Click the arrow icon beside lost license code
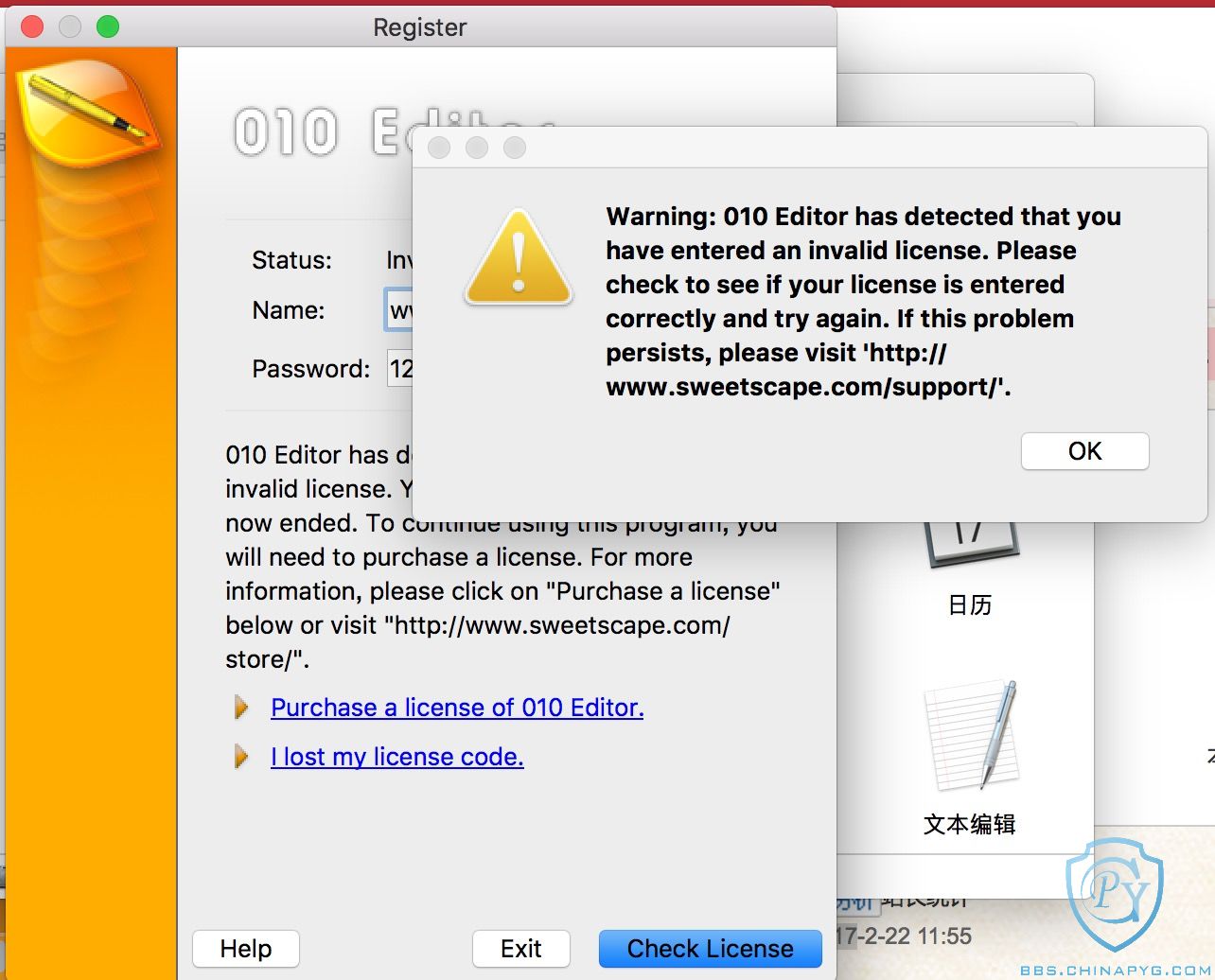1215x980 pixels. tap(241, 757)
